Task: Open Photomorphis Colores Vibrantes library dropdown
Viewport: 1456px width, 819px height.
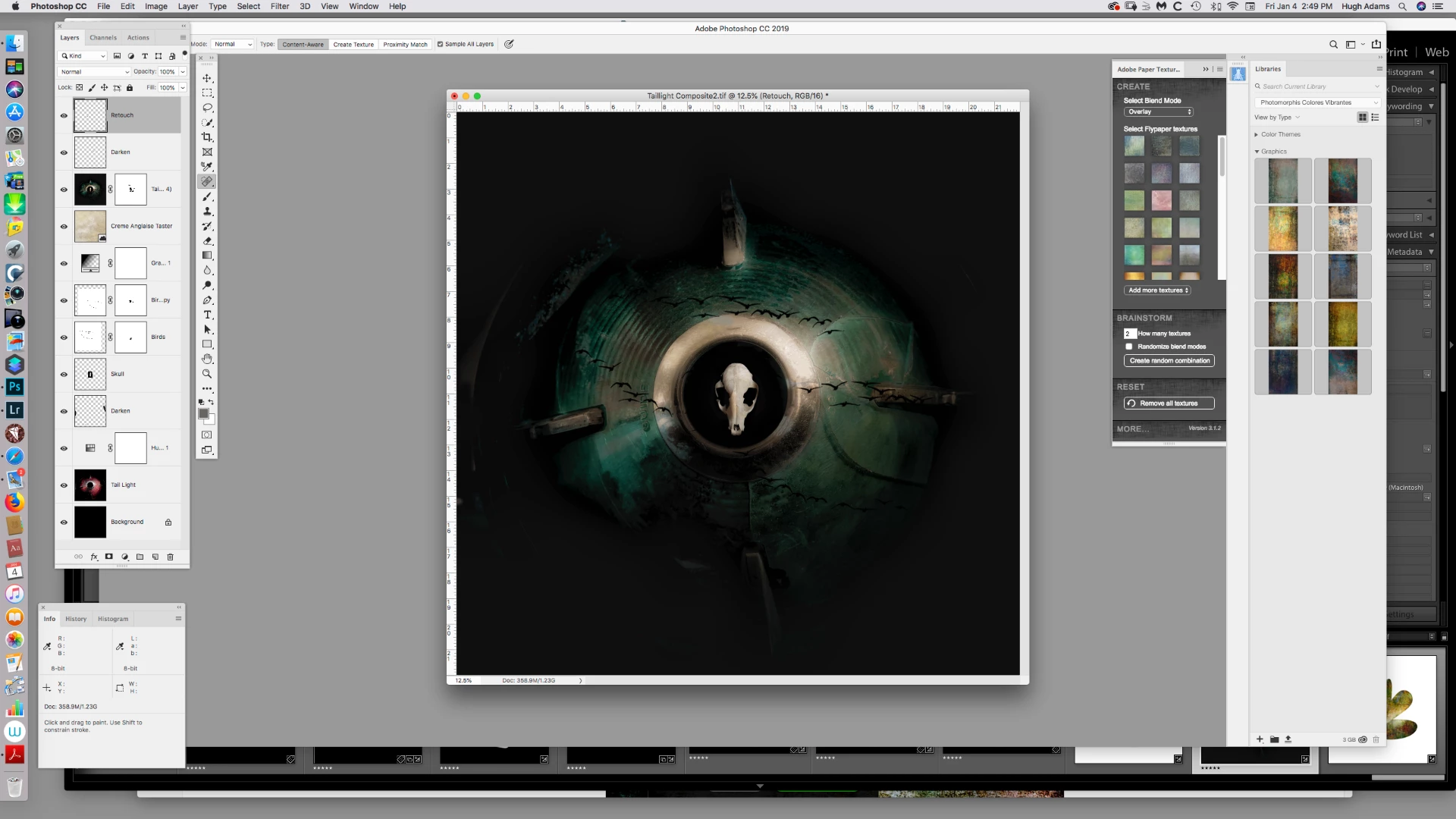Action: pos(1316,102)
